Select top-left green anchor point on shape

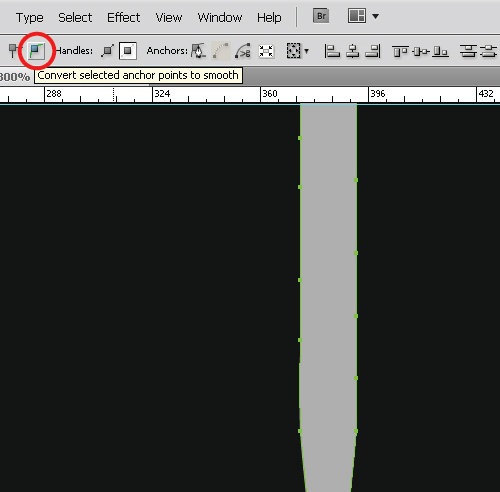point(300,138)
